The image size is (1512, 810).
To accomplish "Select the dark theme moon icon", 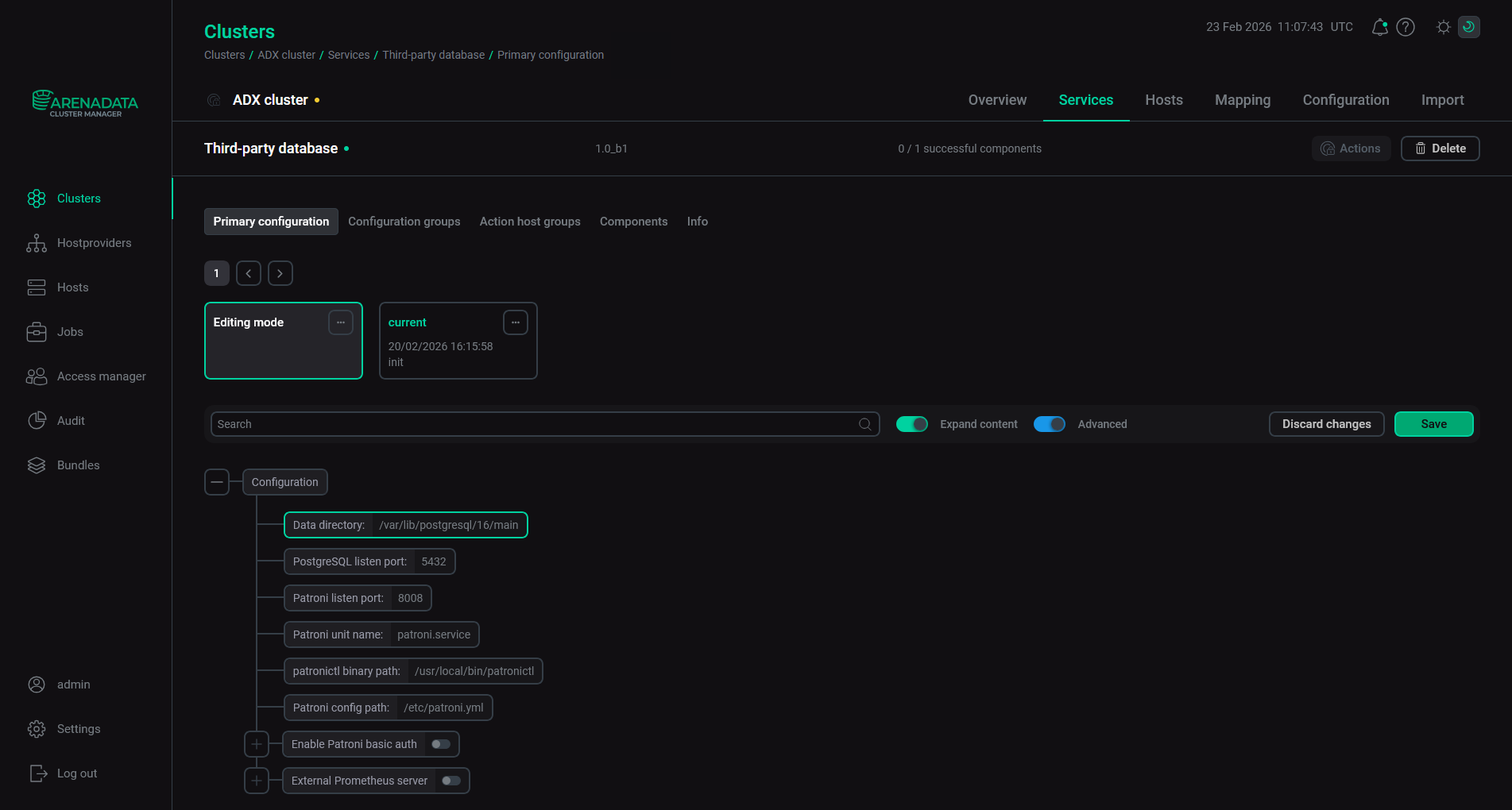I will (x=1469, y=27).
